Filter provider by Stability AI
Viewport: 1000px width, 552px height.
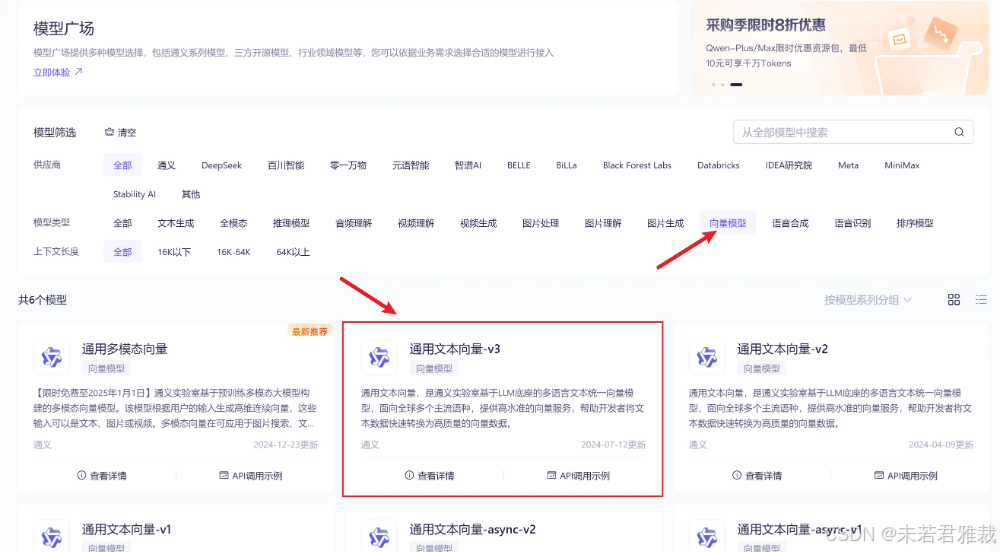pyautogui.click(x=134, y=194)
